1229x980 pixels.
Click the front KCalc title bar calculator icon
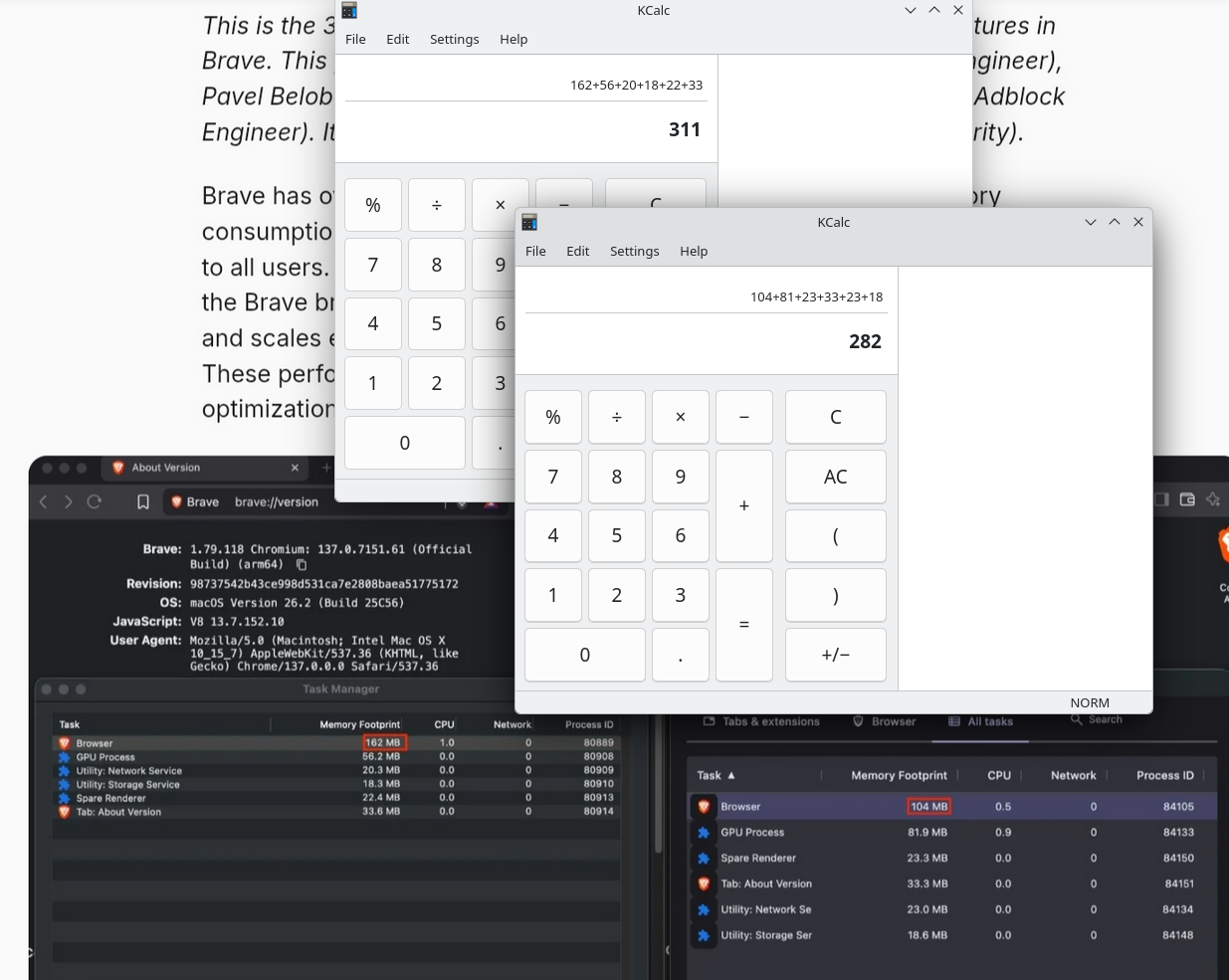(x=529, y=222)
